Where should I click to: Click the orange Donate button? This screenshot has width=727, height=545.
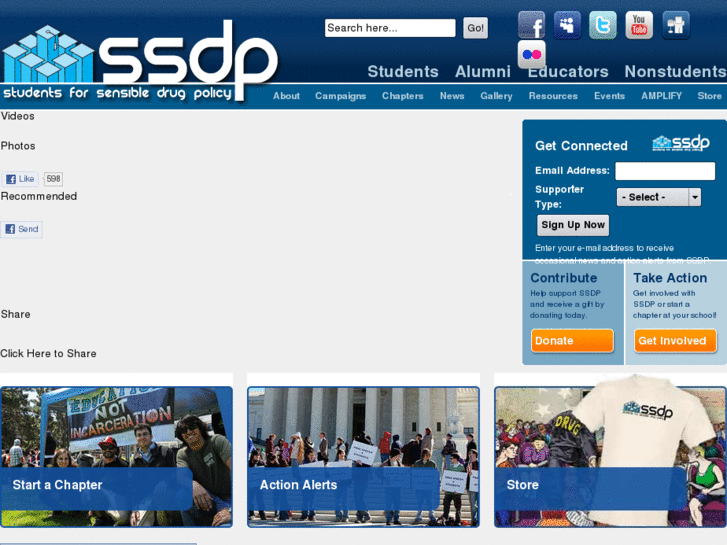click(572, 341)
